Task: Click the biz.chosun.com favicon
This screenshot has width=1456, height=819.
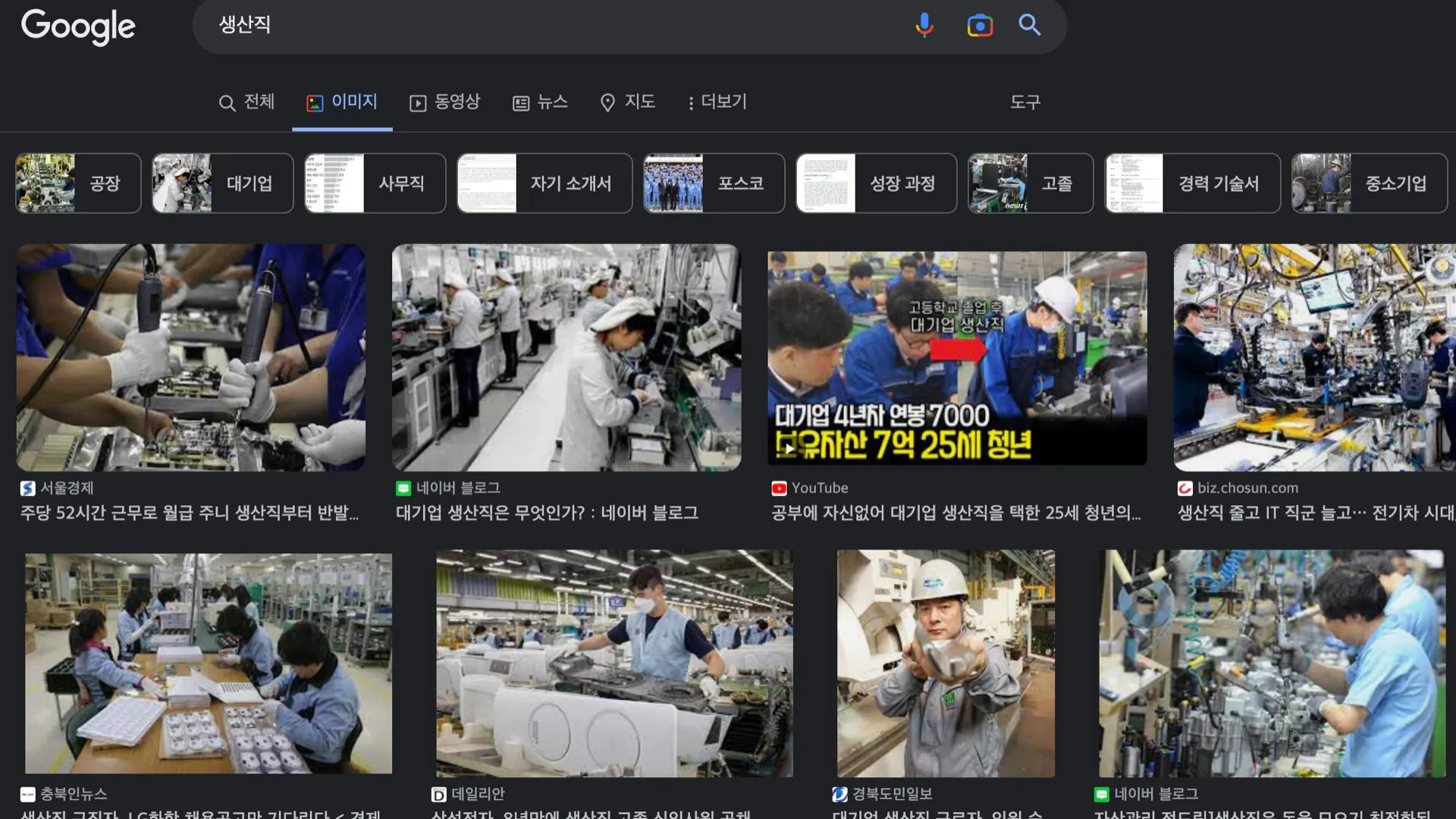Action: (1185, 488)
